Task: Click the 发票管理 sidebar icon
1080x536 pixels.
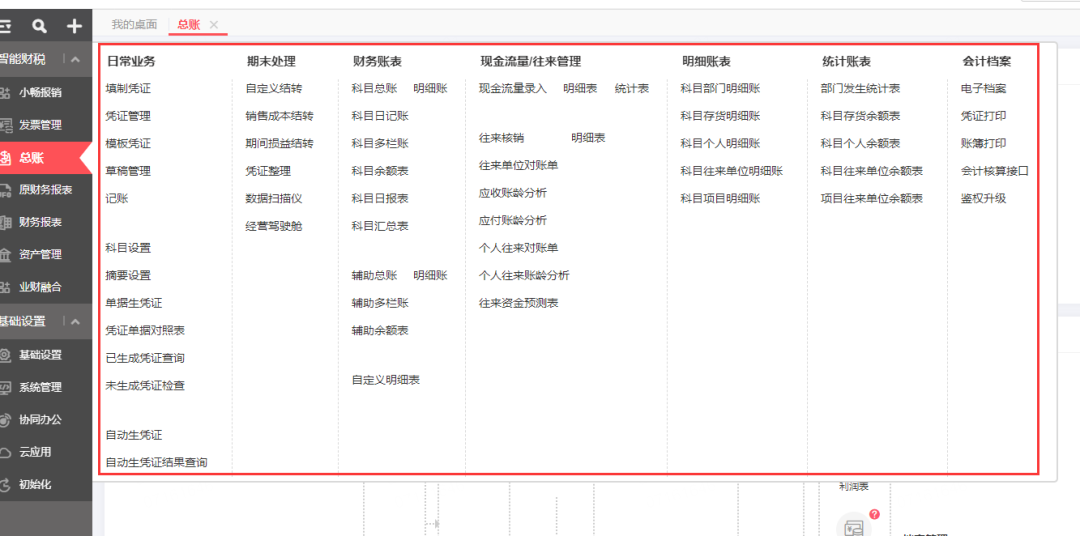Action: (6, 125)
